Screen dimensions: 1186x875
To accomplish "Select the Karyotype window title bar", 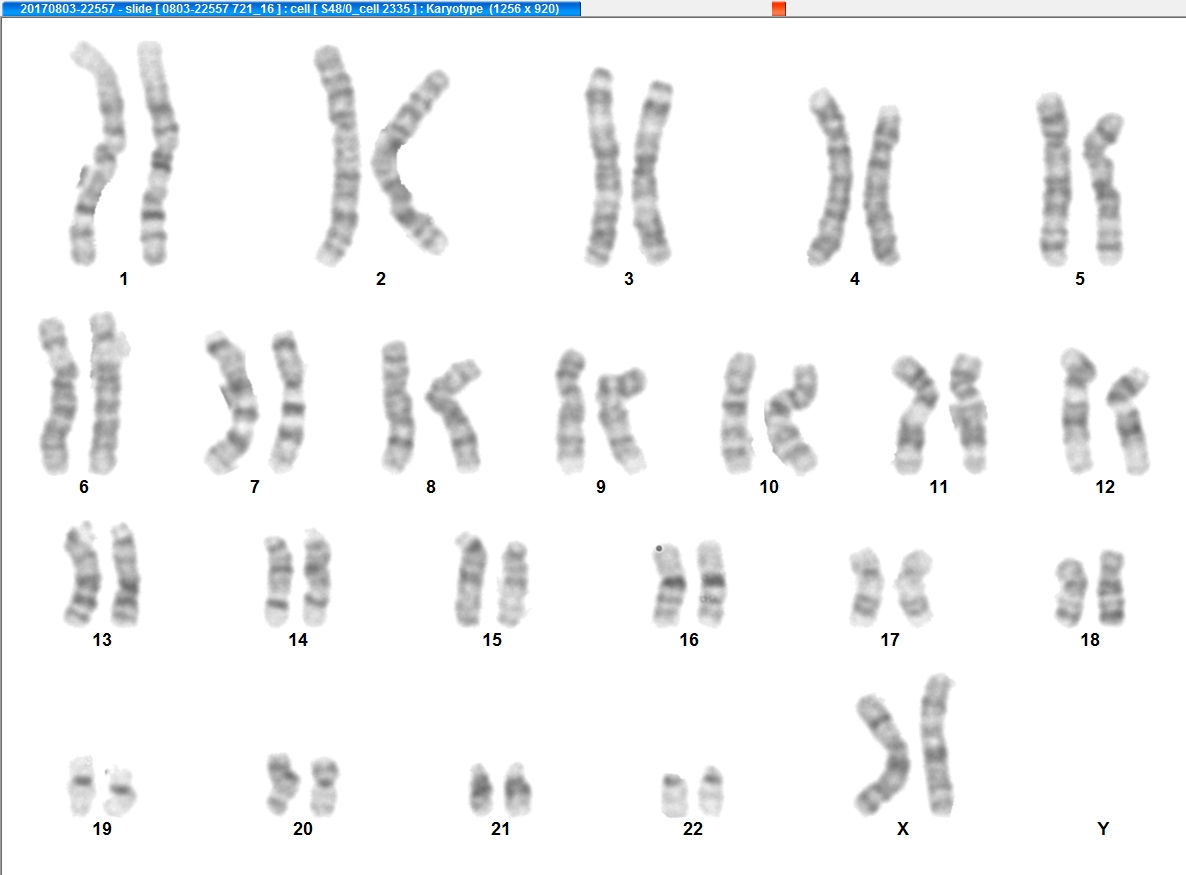I will tap(290, 8).
